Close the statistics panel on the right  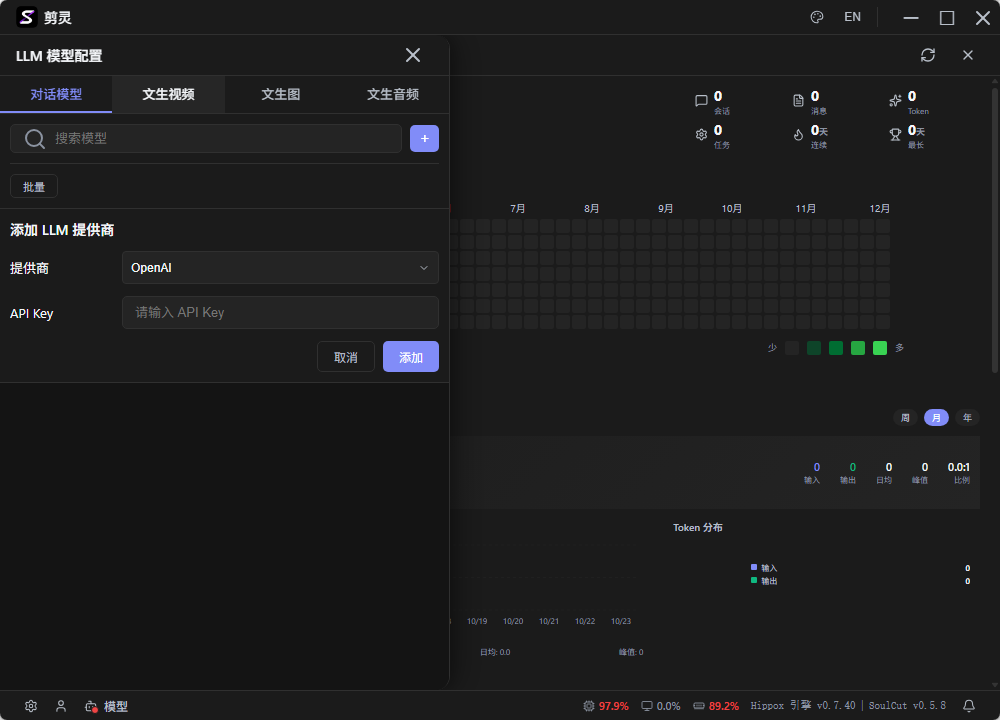tap(968, 55)
